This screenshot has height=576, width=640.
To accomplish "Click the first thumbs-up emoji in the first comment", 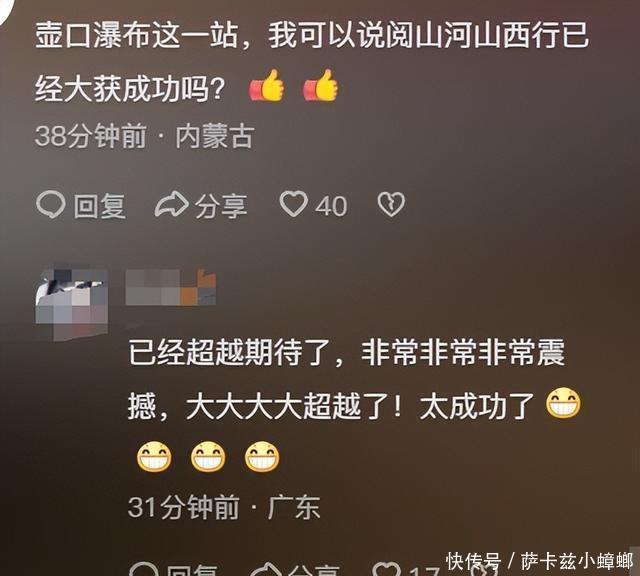I will (x=267, y=85).
